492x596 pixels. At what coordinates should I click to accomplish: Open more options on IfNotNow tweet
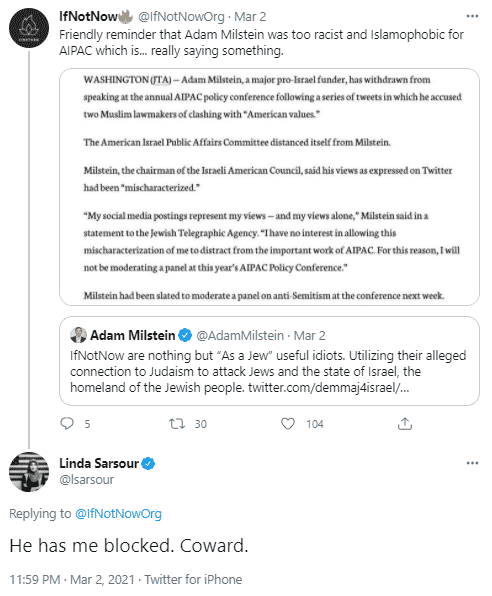472,16
